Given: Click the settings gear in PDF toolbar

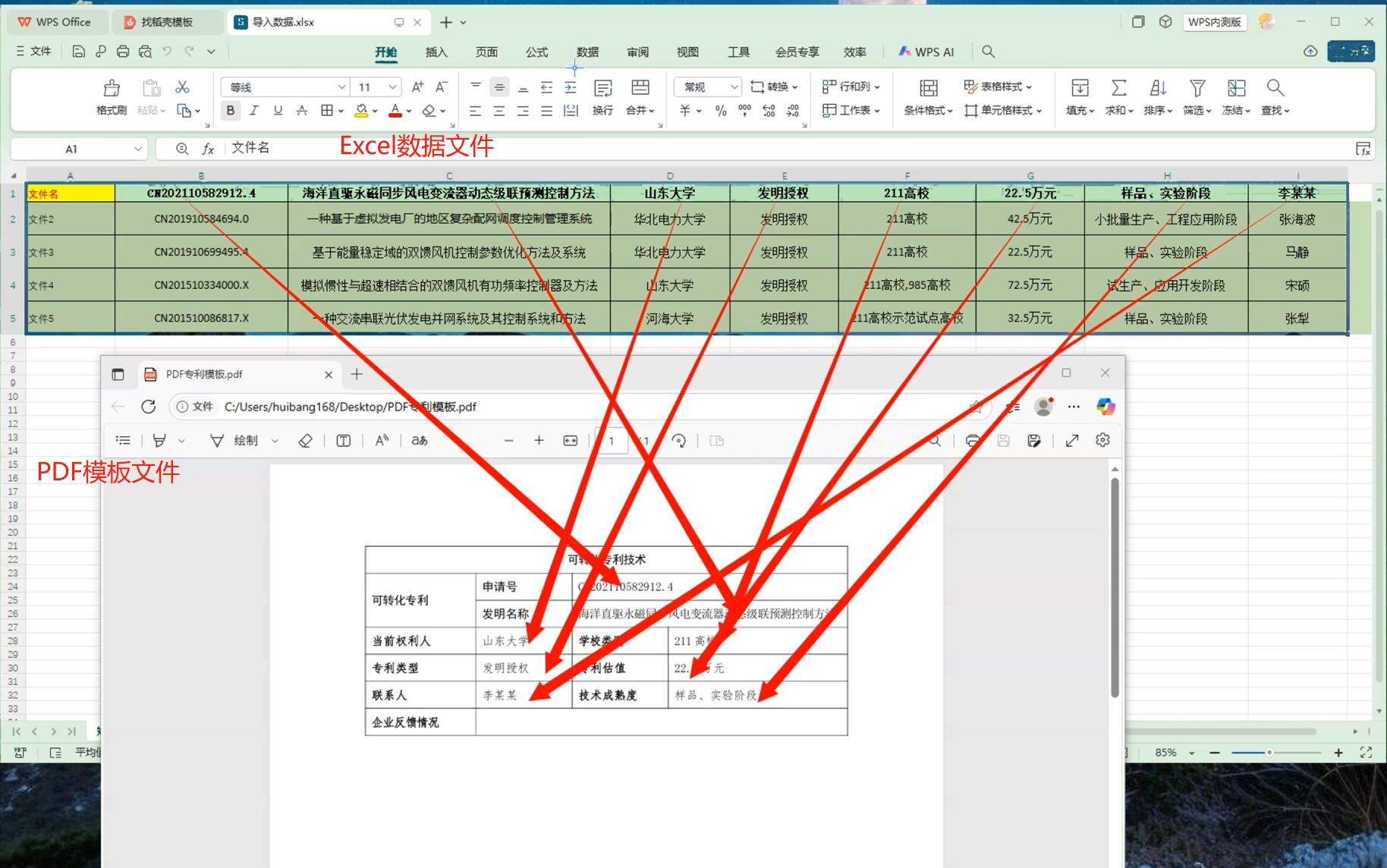Looking at the screenshot, I should [x=1103, y=441].
